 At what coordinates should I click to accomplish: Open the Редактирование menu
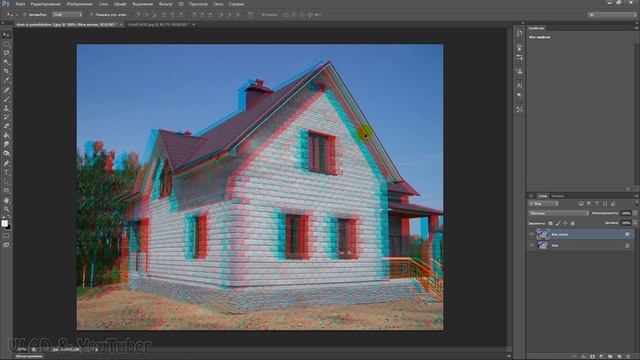pyautogui.click(x=46, y=4)
